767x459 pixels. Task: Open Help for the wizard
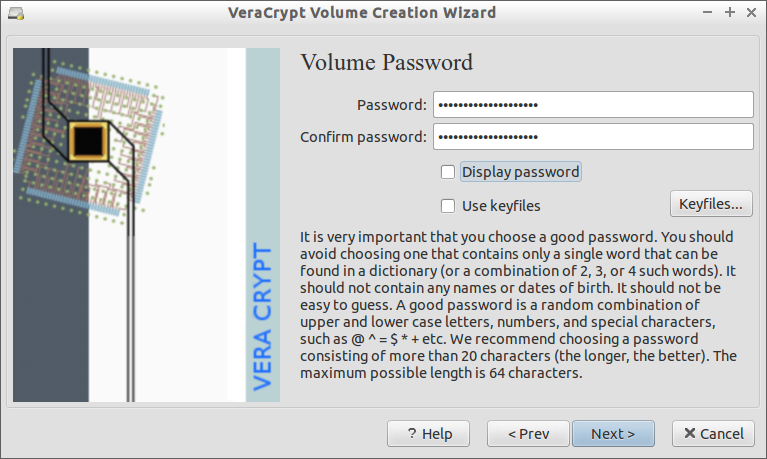pos(429,434)
